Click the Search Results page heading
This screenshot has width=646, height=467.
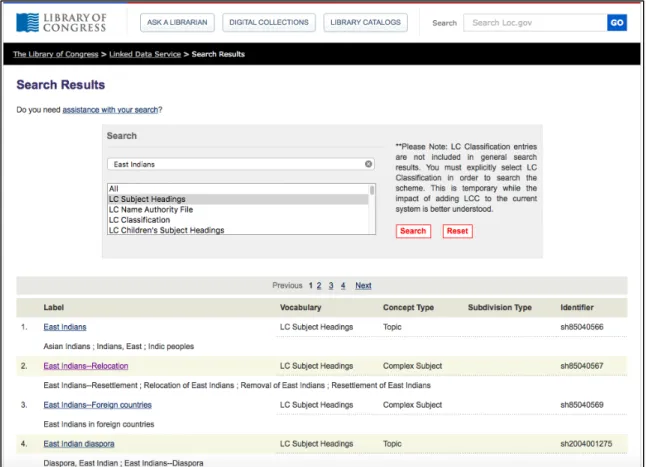(x=61, y=85)
